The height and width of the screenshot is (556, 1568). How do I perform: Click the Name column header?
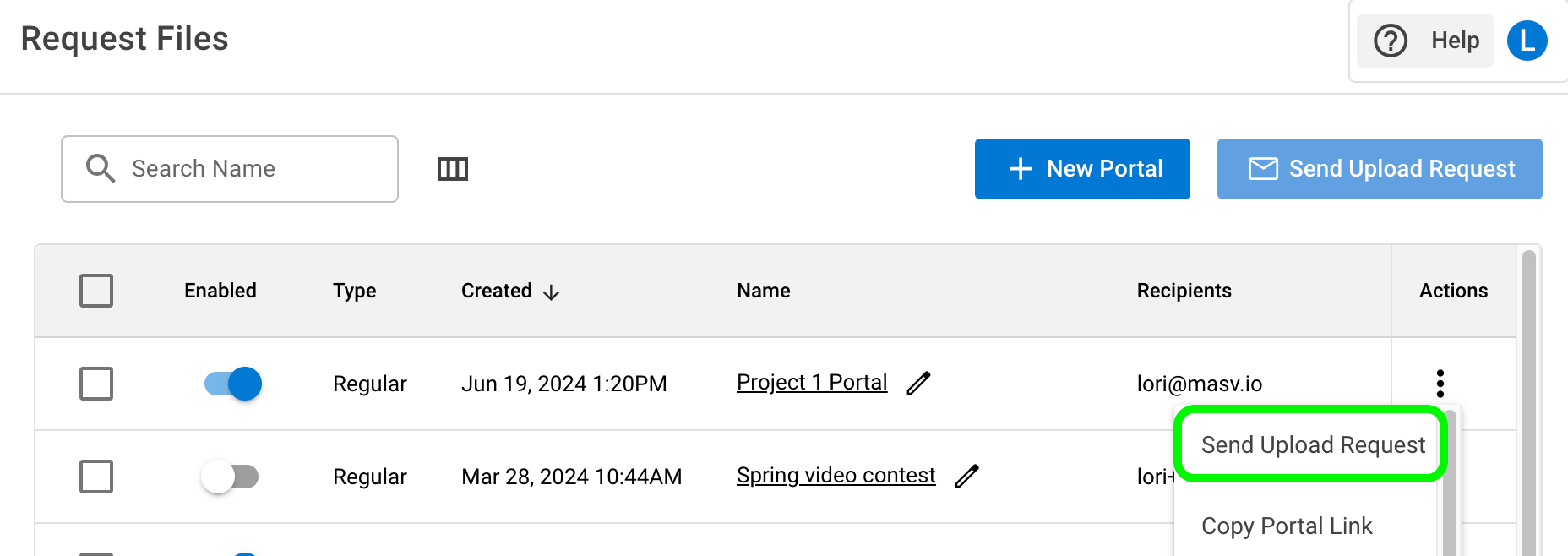pyautogui.click(x=764, y=291)
